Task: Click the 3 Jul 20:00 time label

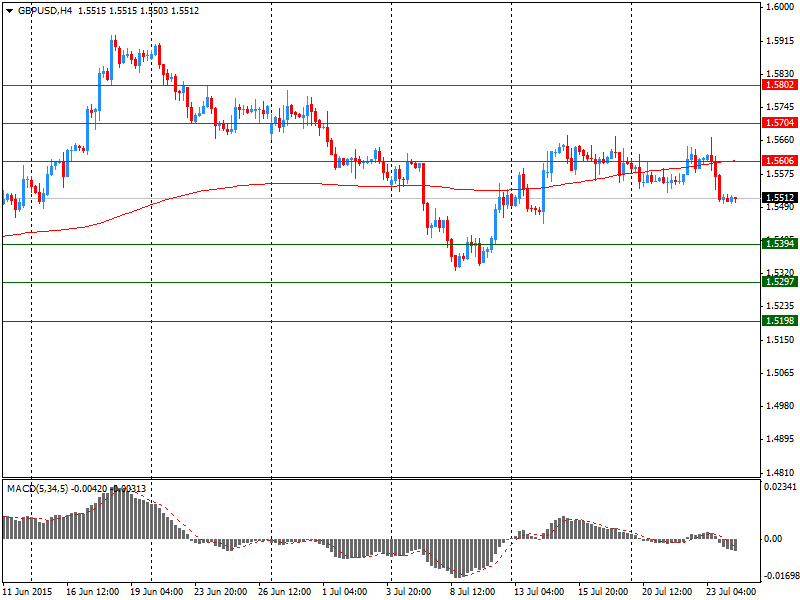Action: click(408, 592)
